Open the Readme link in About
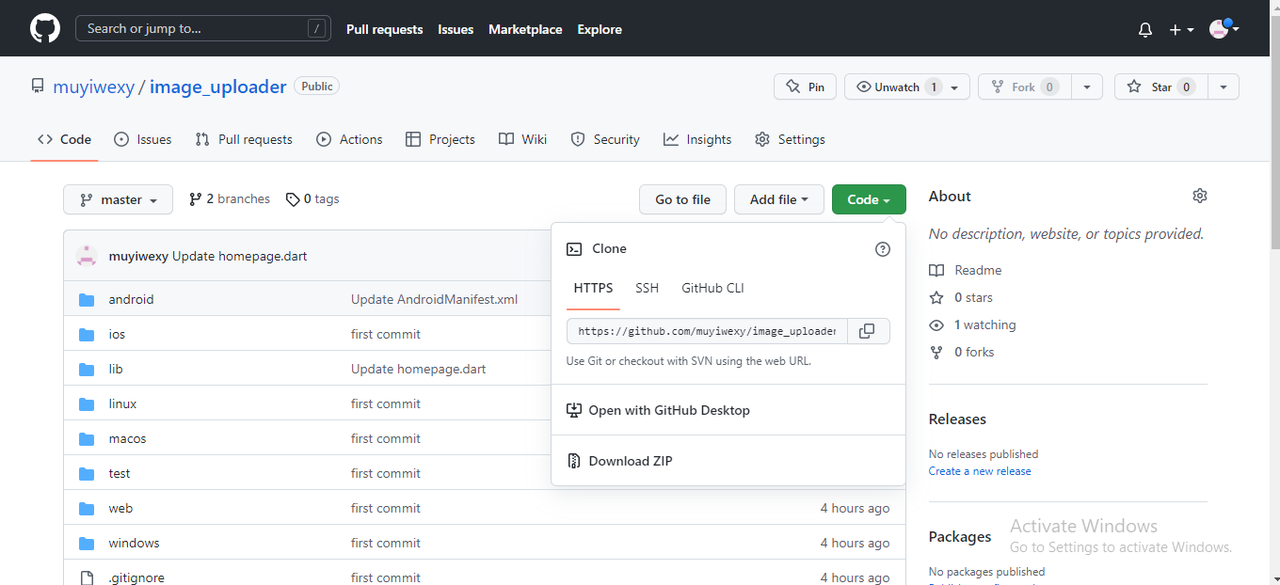 point(978,270)
